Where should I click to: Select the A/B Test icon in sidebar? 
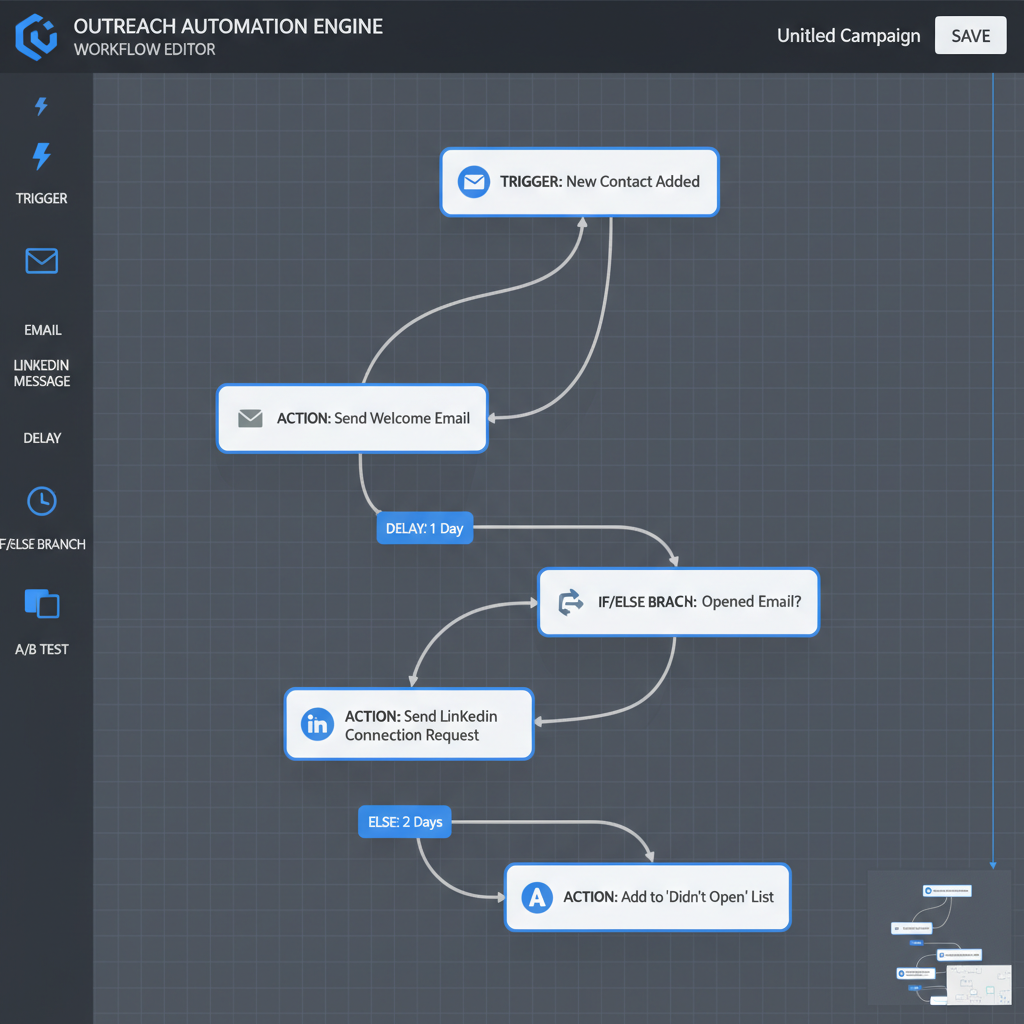coord(41,603)
